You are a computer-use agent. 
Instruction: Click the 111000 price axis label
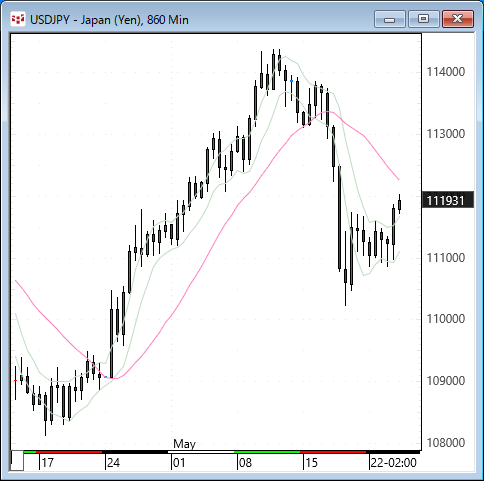pyautogui.click(x=446, y=258)
